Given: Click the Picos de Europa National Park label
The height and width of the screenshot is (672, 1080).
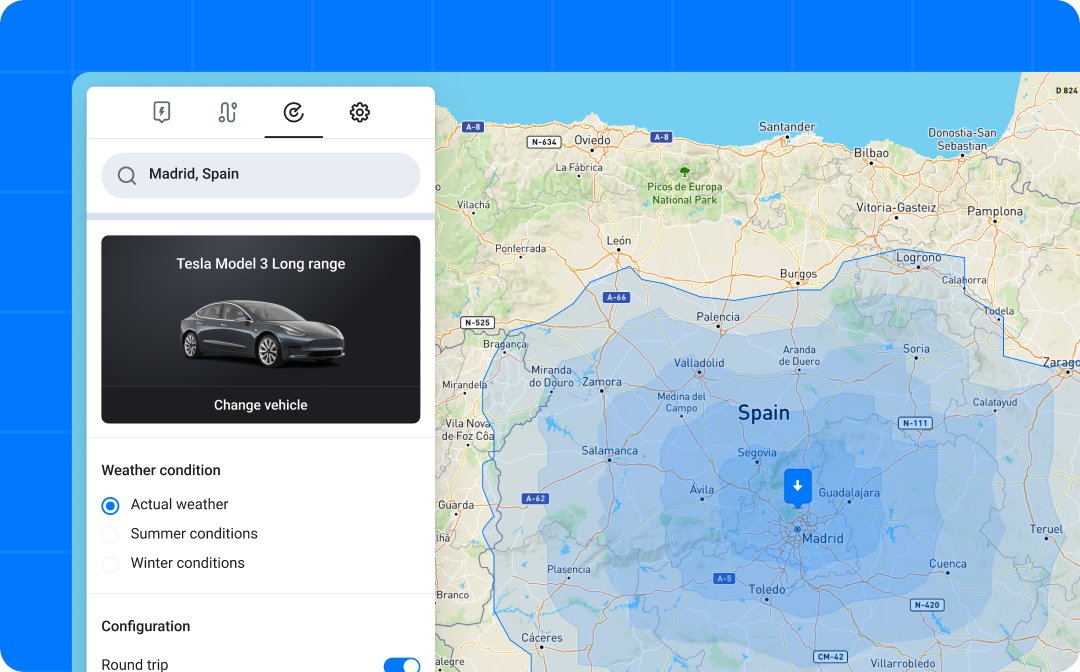Looking at the screenshot, I should pos(685,193).
